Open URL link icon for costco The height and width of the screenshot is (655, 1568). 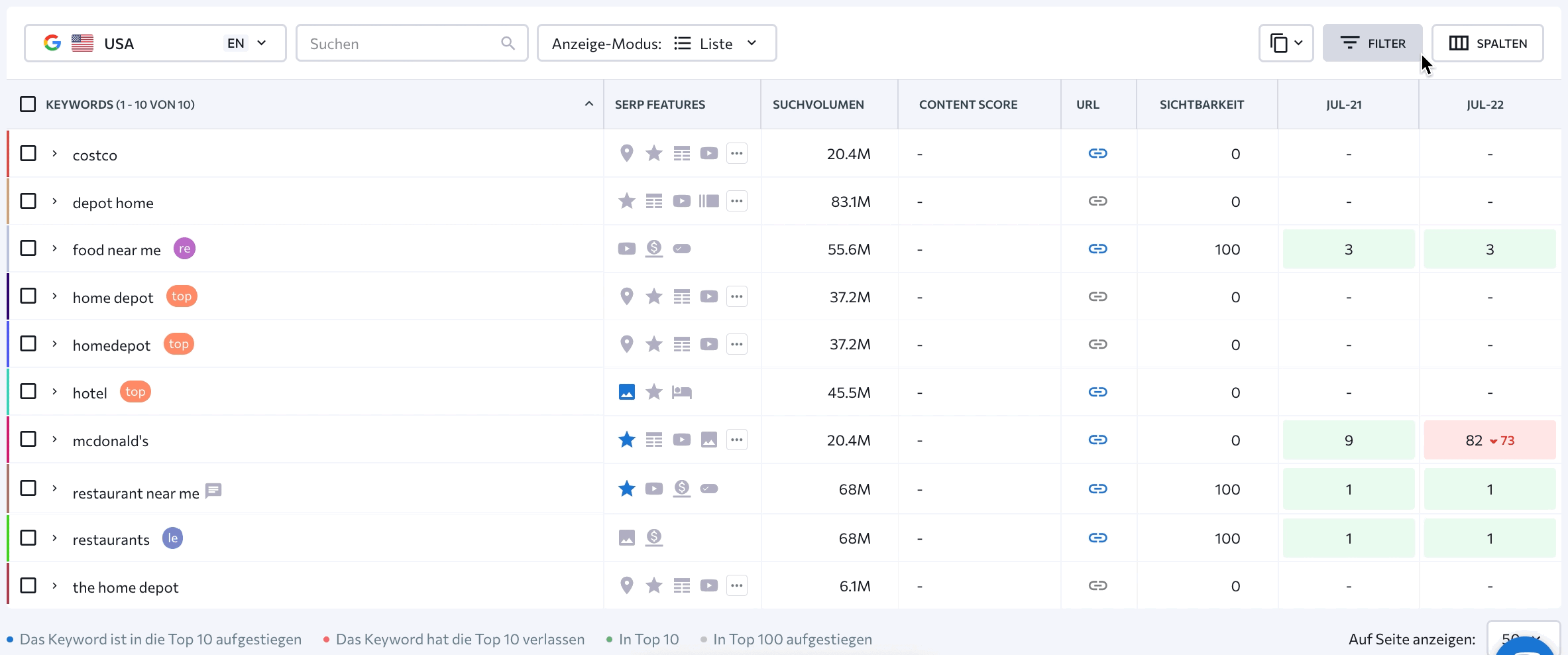pos(1097,153)
